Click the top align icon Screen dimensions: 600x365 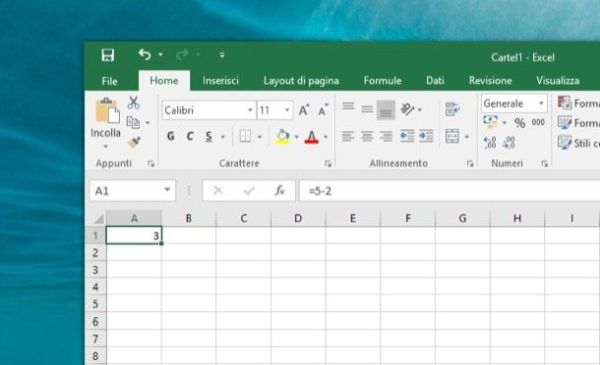[348, 106]
